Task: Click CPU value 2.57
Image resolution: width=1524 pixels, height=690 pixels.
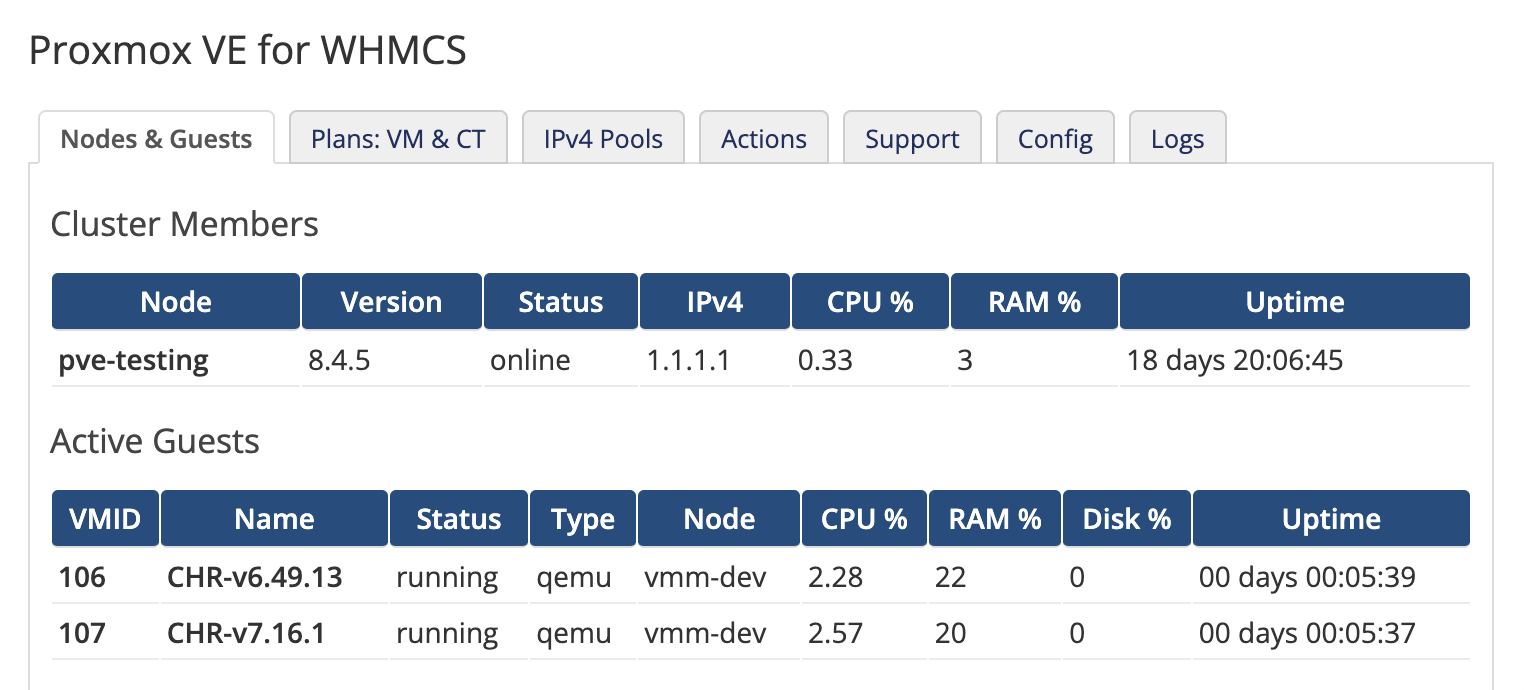Action: 835,633
